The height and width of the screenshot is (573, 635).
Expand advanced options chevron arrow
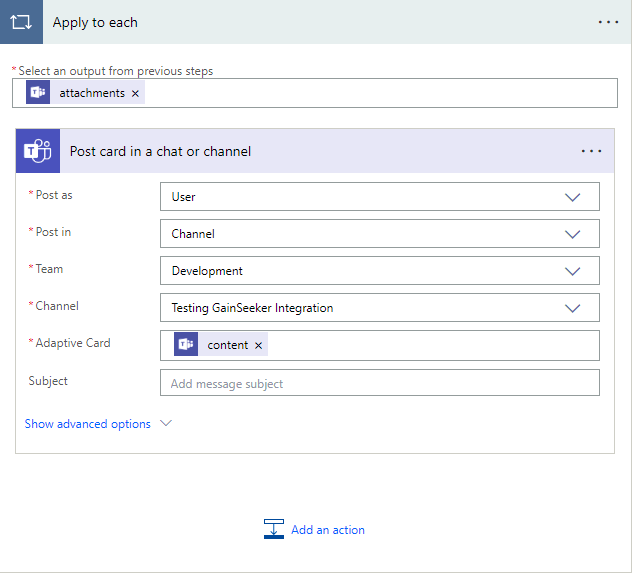166,424
